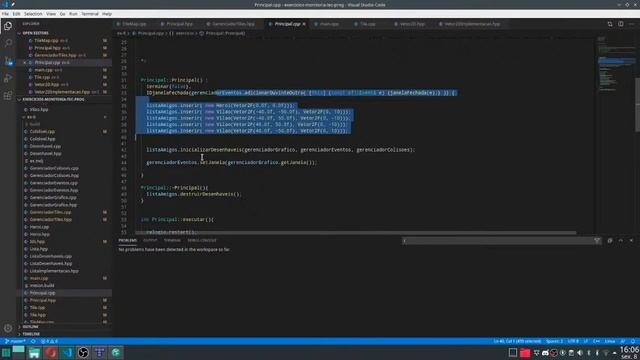Open the Terminal menu
This screenshot has height=360, width=640.
click(x=90, y=14)
